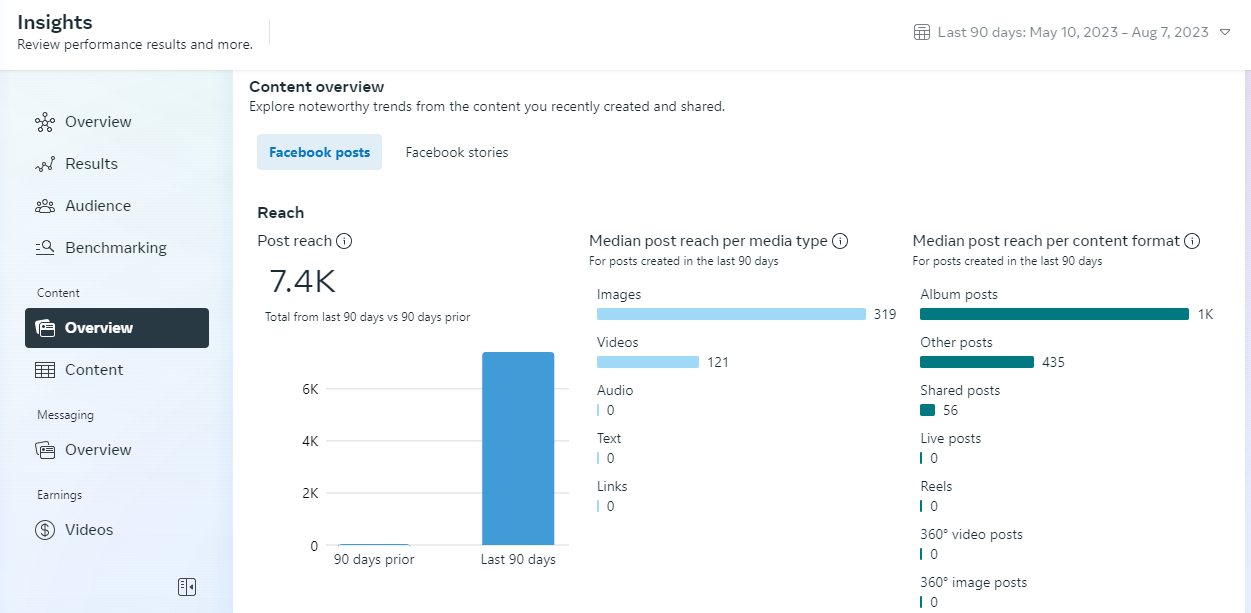1251x613 pixels.
Task: Click the Last 90 days reach bar
Action: pyautogui.click(x=518, y=448)
